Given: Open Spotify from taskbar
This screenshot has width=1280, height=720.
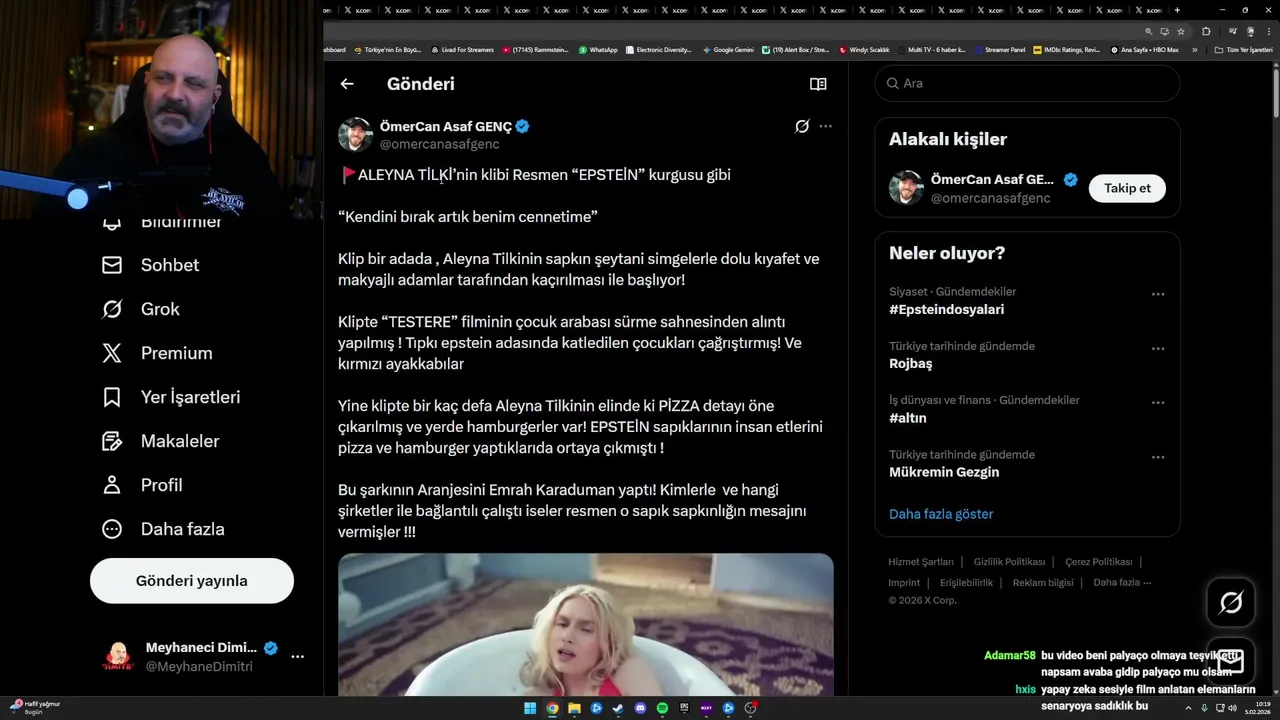Looking at the screenshot, I should coord(662,708).
